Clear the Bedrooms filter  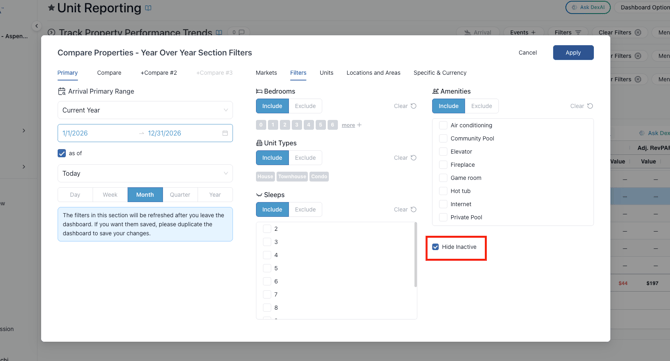400,106
